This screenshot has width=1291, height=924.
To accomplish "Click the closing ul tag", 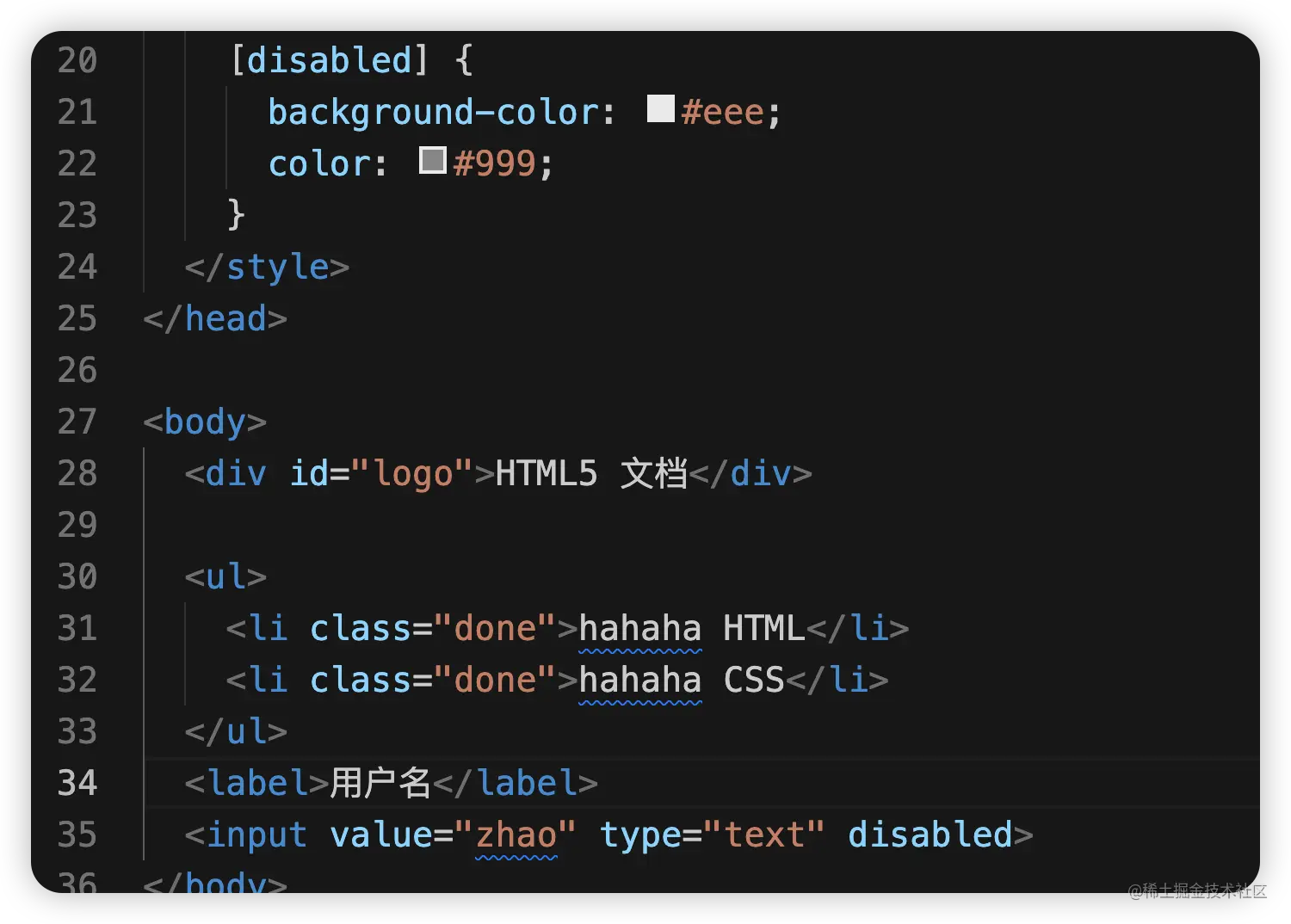I will click(236, 731).
